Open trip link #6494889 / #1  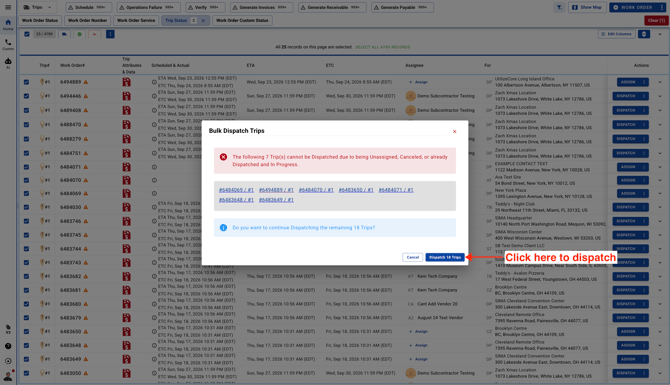(276, 190)
